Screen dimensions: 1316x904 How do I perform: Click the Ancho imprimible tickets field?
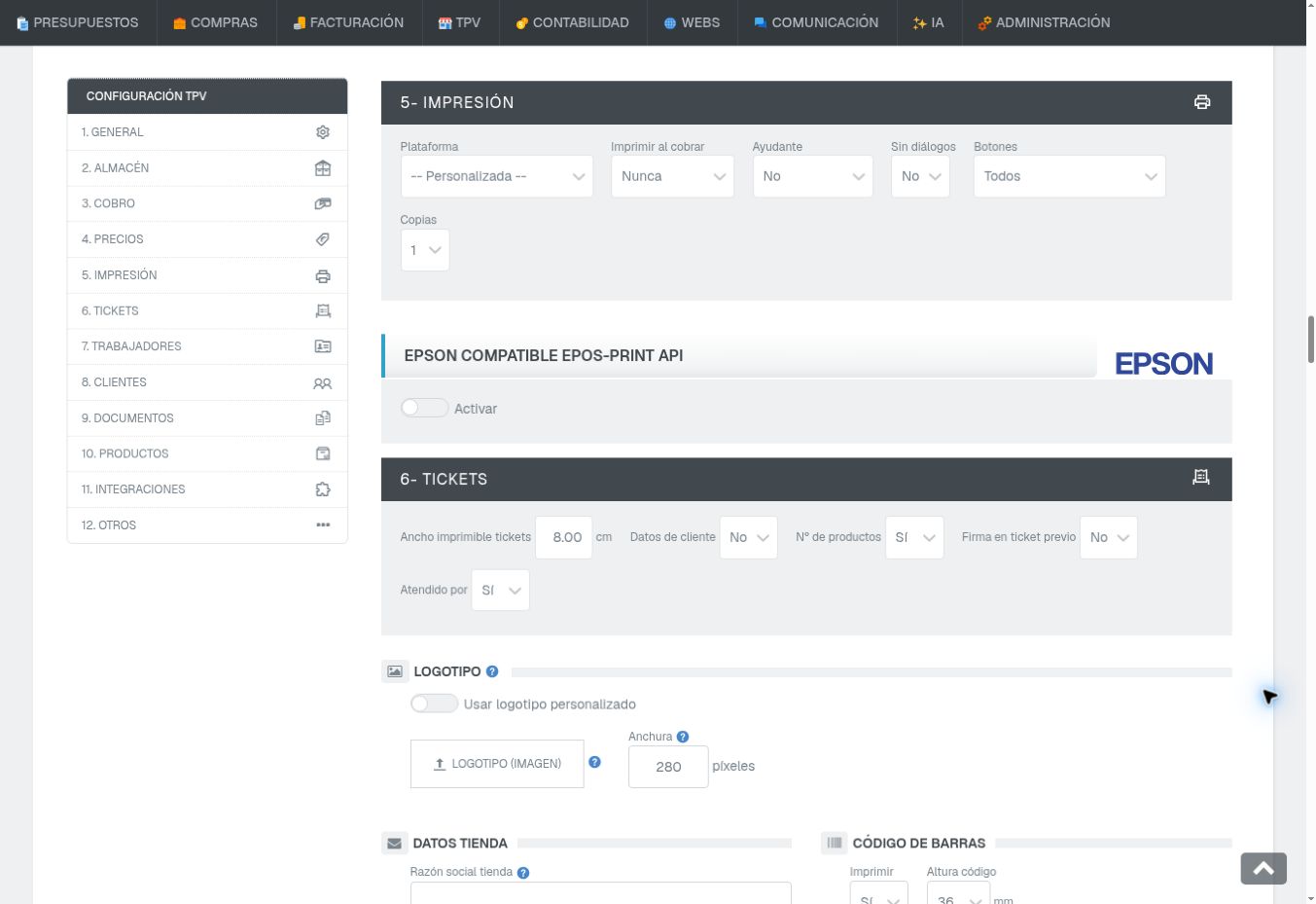click(x=564, y=537)
